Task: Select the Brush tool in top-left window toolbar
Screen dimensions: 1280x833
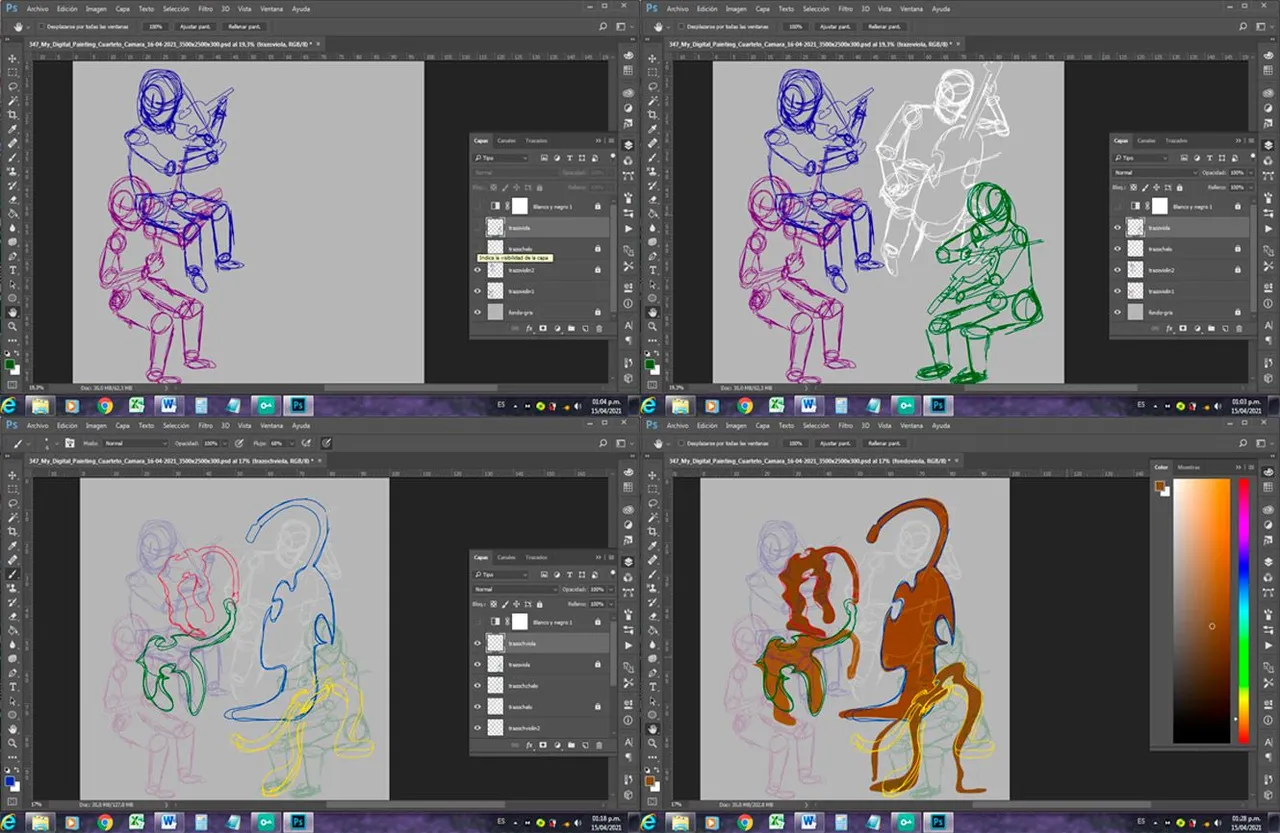Action: pyautogui.click(x=12, y=157)
